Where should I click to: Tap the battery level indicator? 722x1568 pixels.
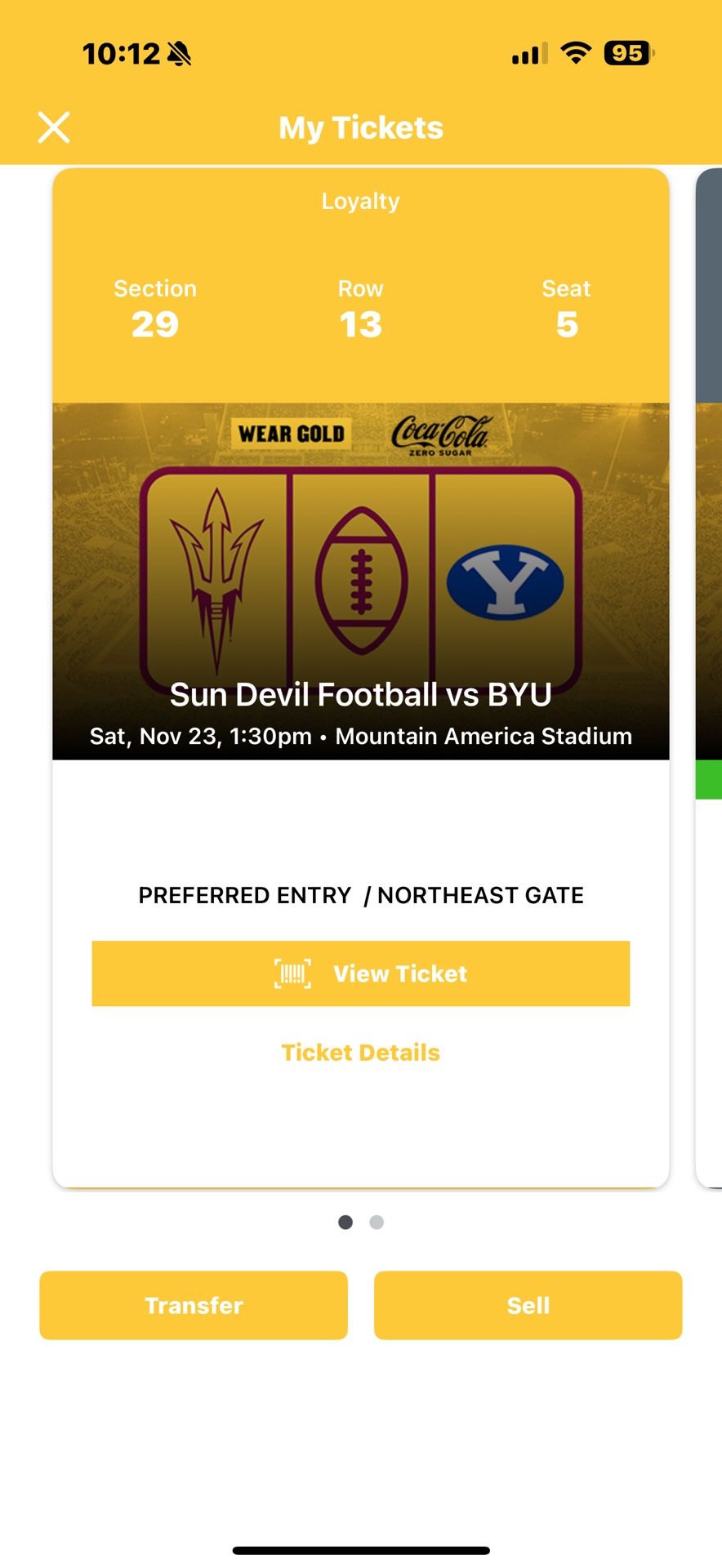tap(628, 54)
